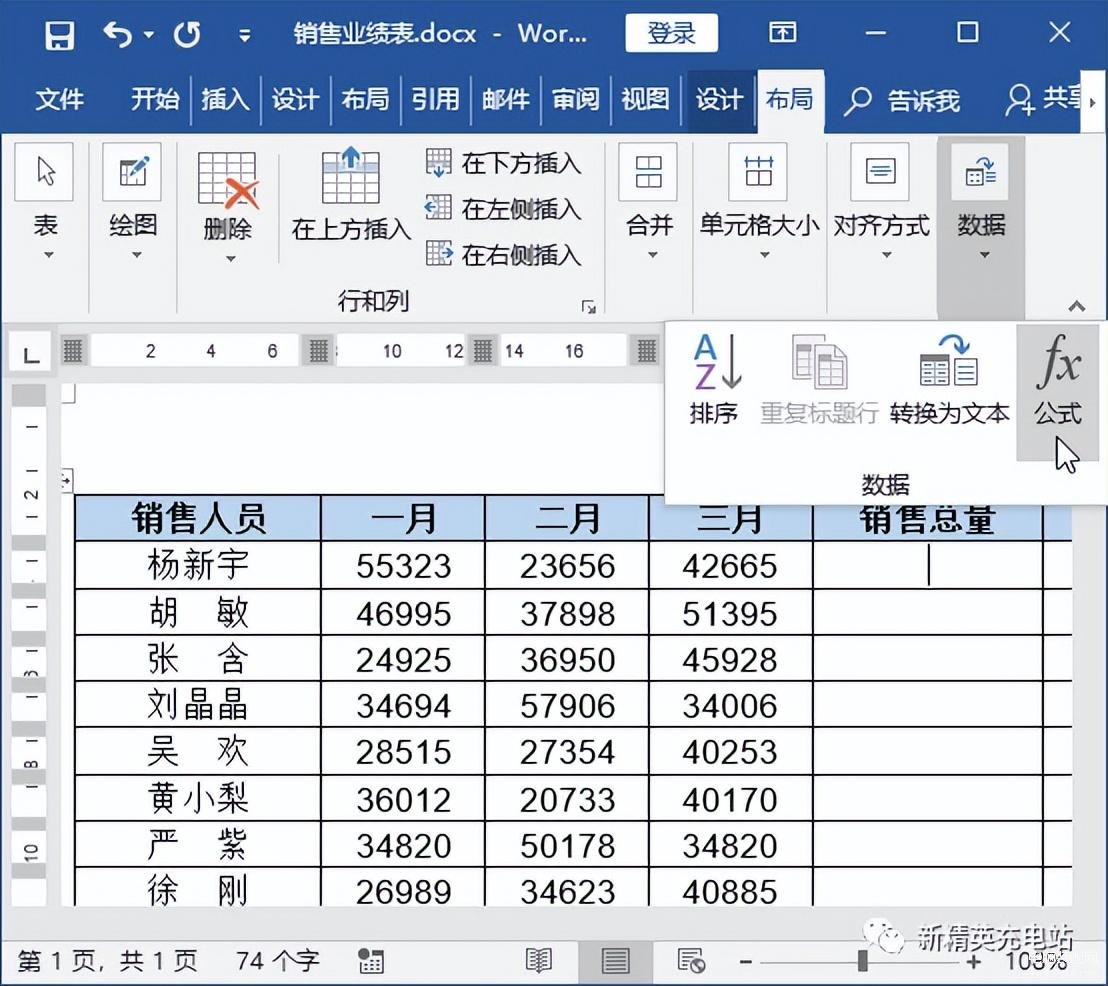The image size is (1108, 986).
Task: Expand the 合并 group dropdown
Action: tap(649, 202)
